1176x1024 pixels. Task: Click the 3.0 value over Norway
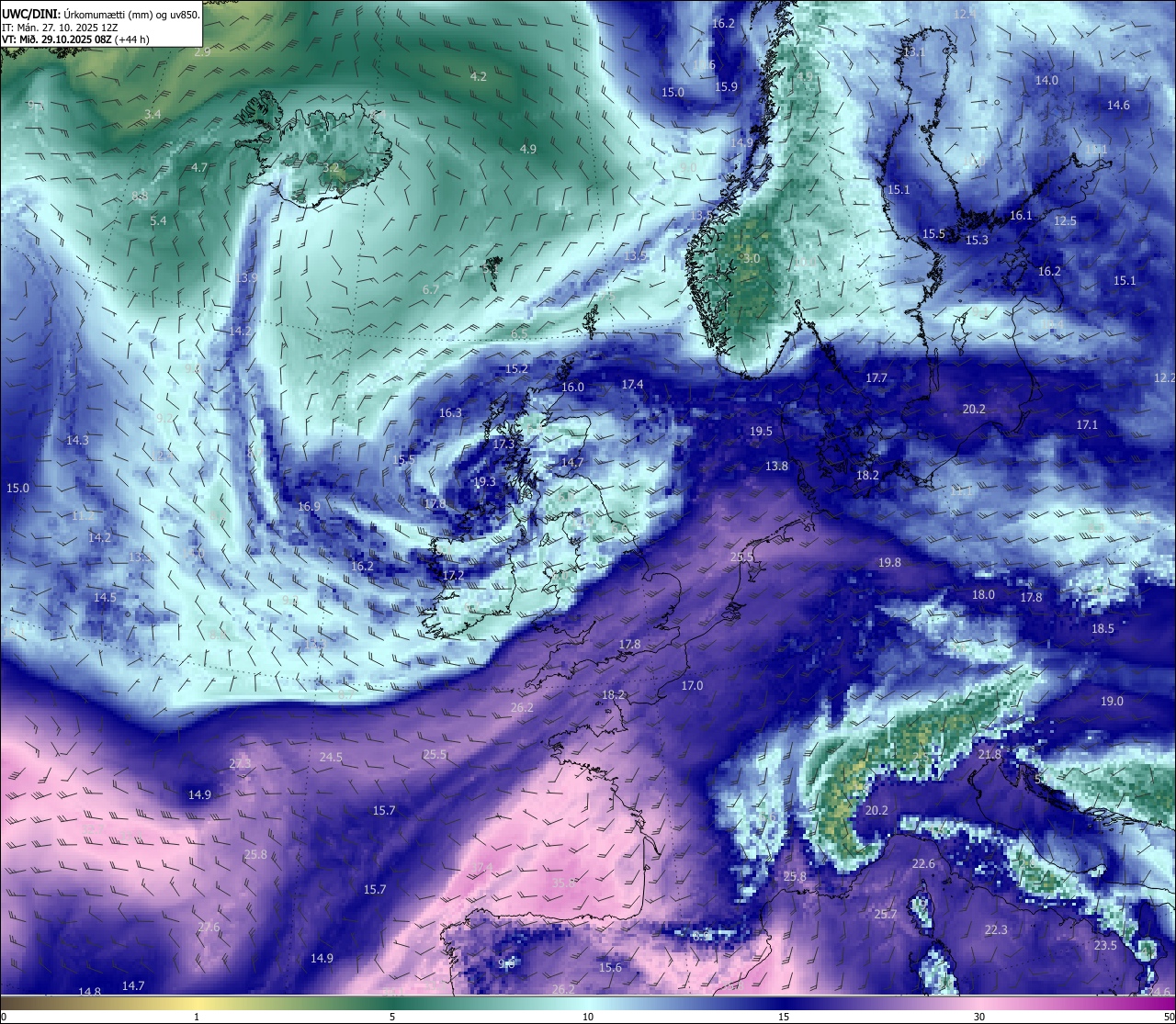click(752, 259)
